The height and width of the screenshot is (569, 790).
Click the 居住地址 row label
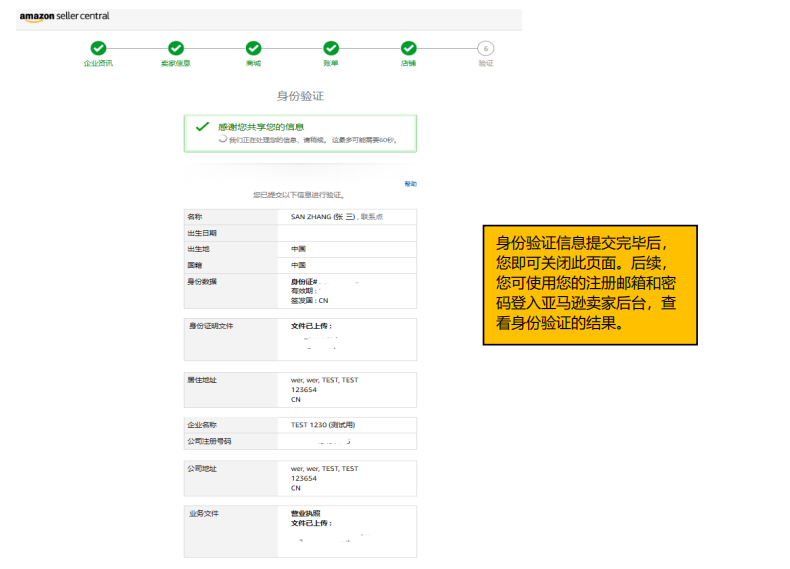pos(202,380)
